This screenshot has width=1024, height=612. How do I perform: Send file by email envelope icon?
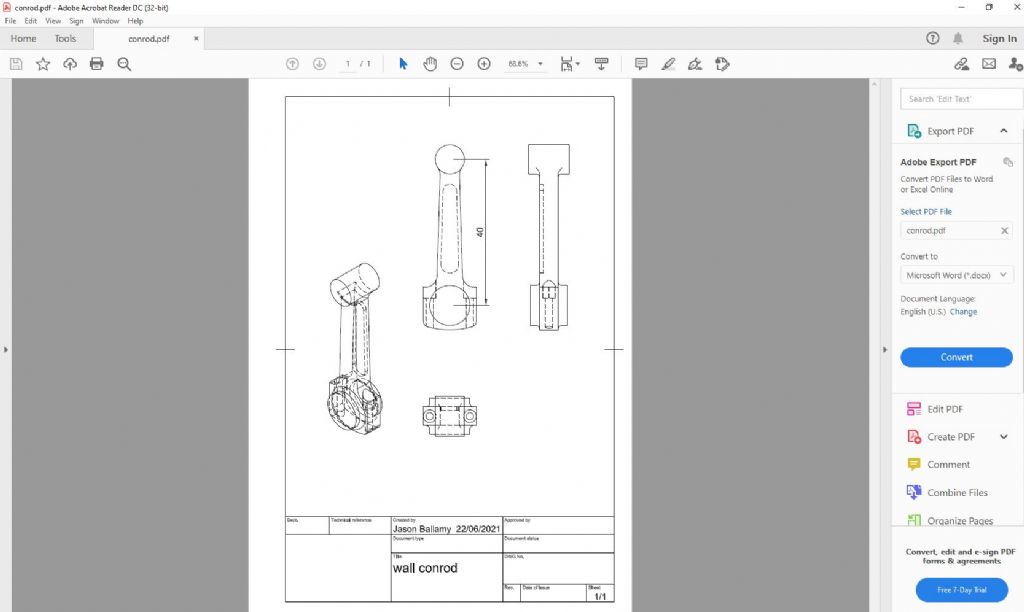tap(989, 64)
